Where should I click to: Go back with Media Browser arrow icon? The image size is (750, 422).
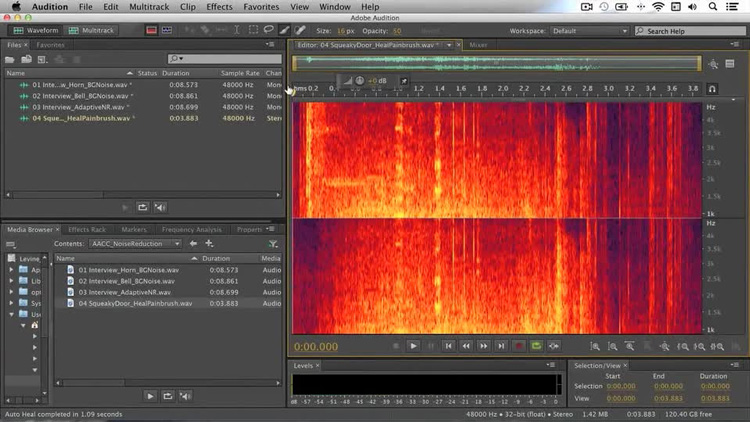tap(193, 244)
